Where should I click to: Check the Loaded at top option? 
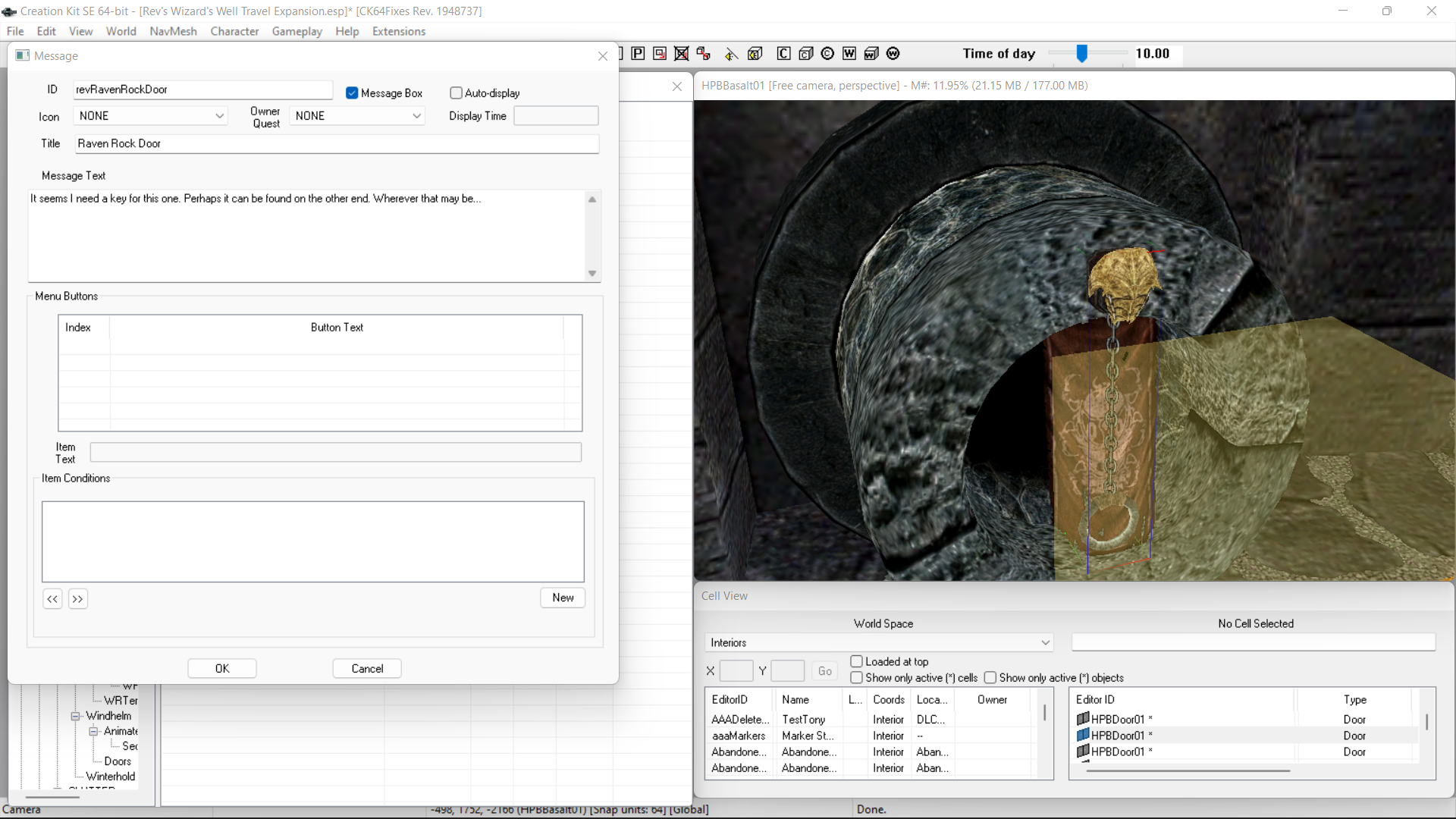coord(856,661)
